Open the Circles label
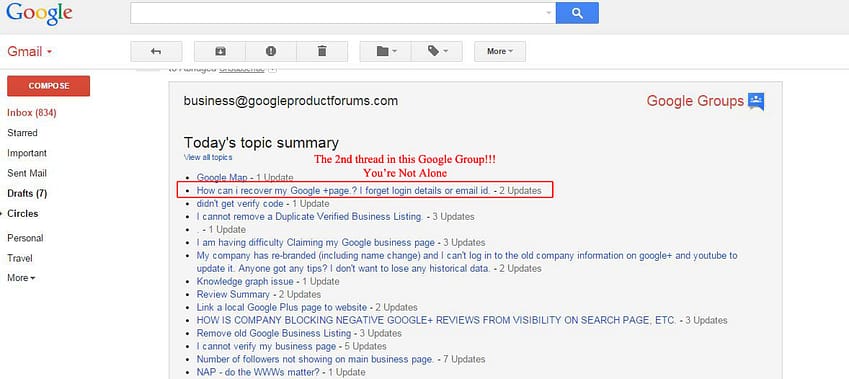The image size is (849, 379). pyautogui.click(x=23, y=214)
